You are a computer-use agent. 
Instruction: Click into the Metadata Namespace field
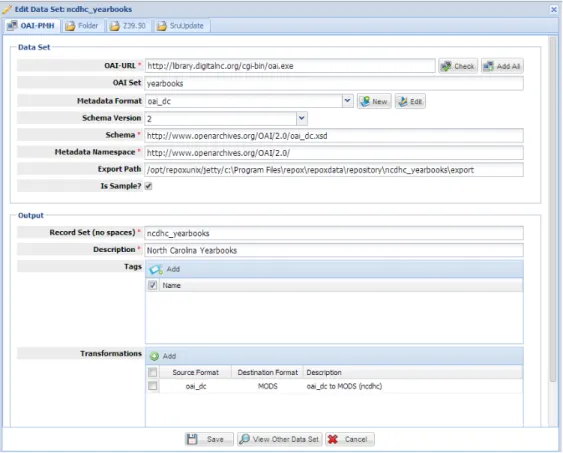pyautogui.click(x=334, y=153)
